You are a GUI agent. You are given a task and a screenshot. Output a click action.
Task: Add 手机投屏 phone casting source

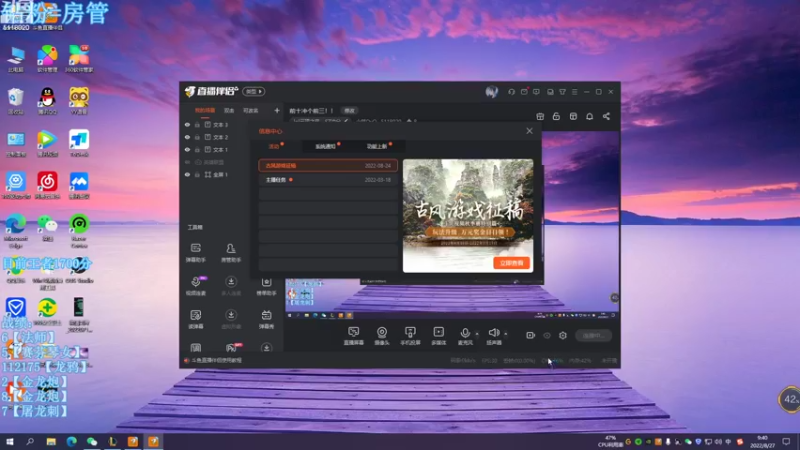(x=410, y=336)
